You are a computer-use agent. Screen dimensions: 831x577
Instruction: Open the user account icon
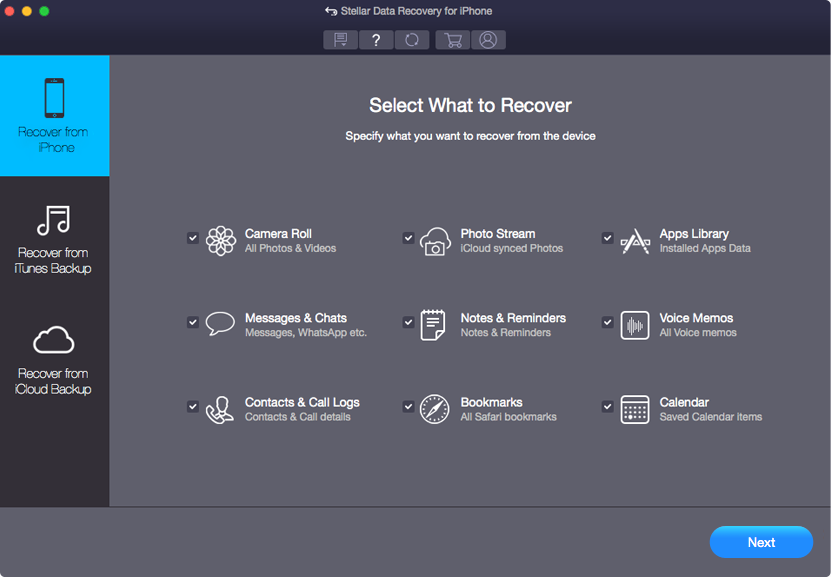488,39
